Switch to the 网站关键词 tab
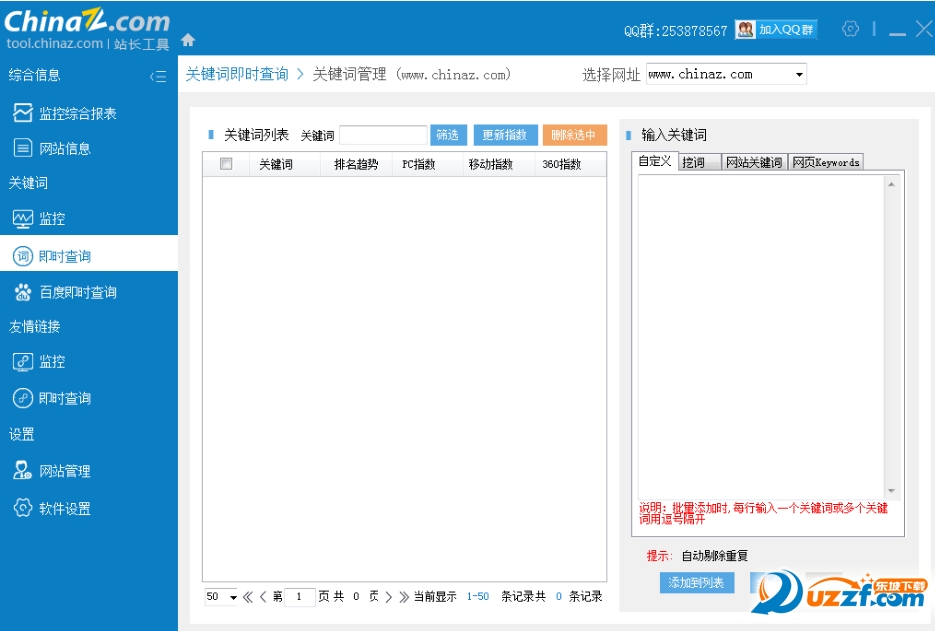 (754, 162)
